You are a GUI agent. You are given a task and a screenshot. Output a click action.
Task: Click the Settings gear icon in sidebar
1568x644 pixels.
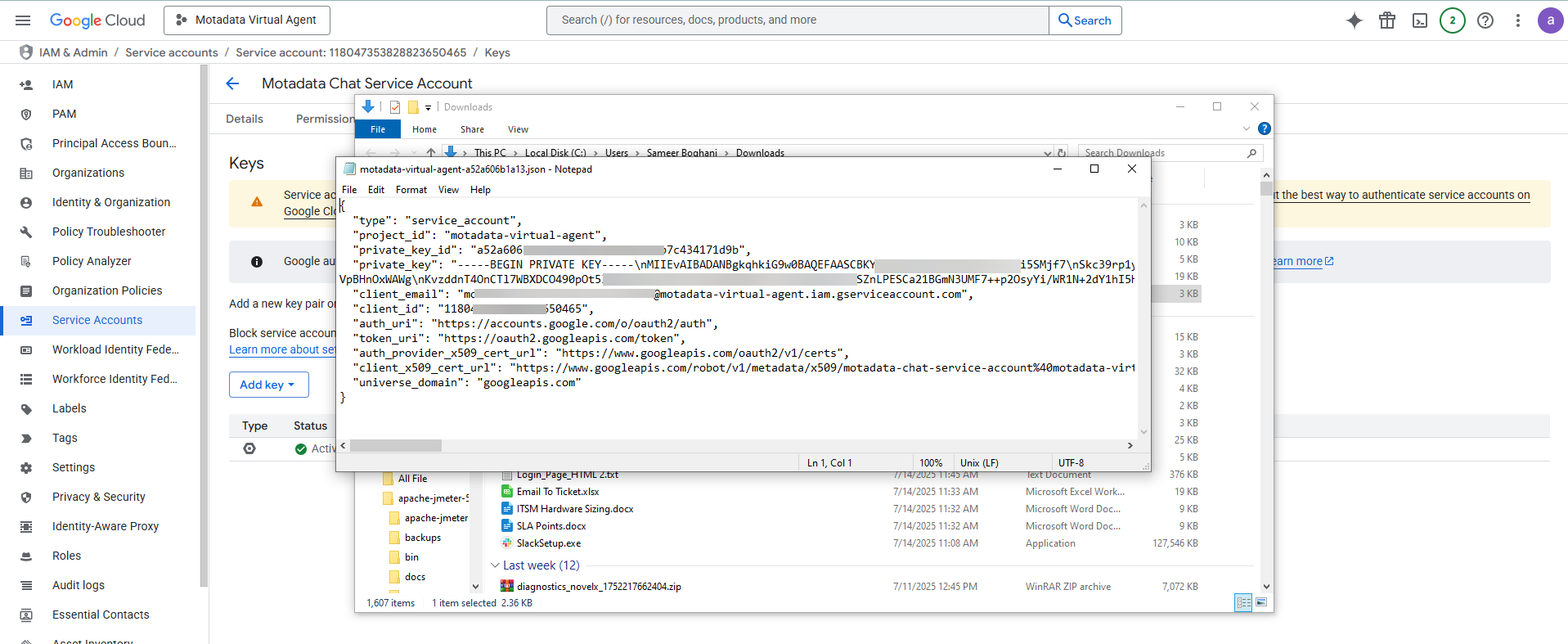point(26,467)
